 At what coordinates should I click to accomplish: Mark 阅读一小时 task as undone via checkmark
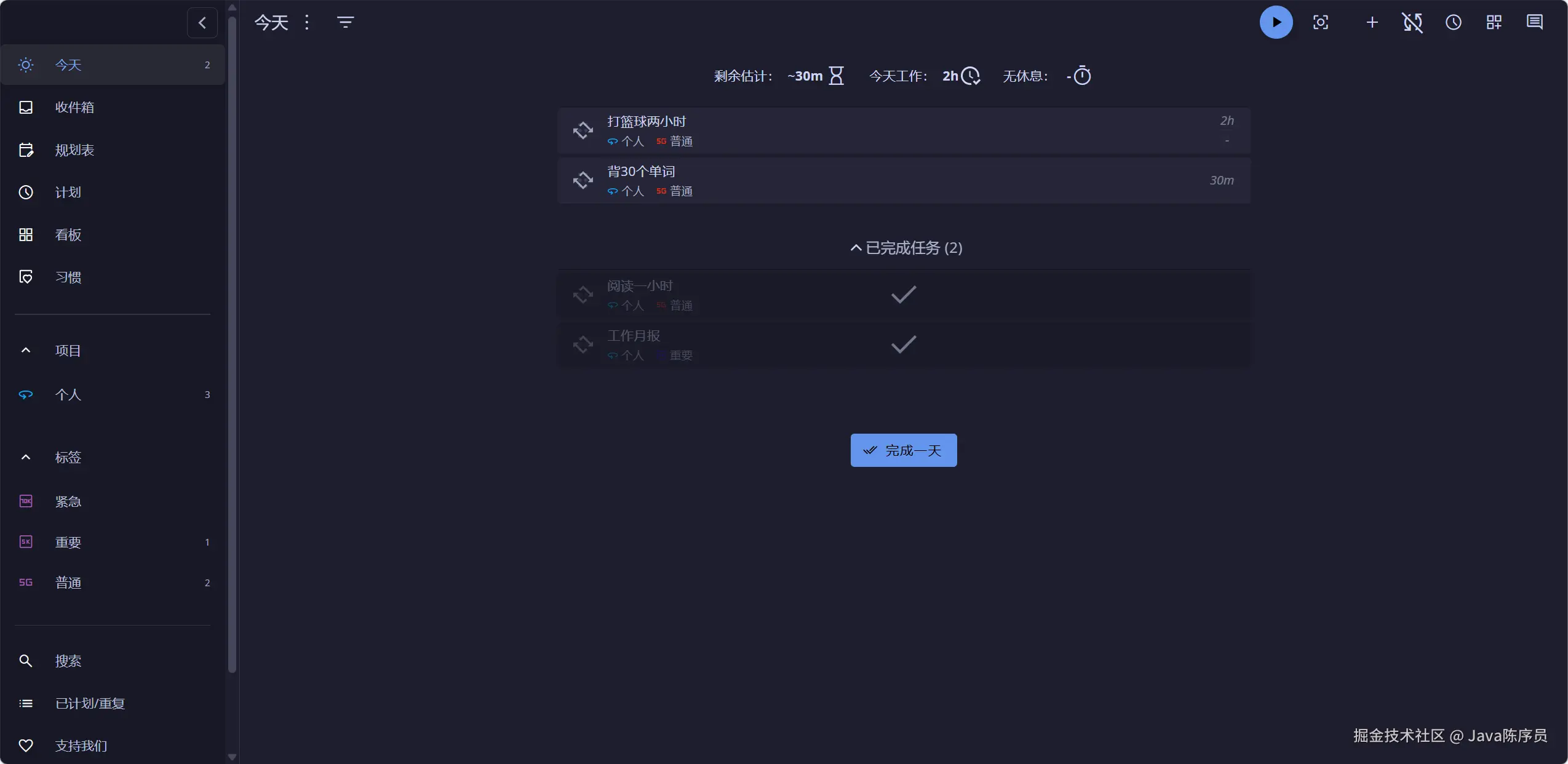coord(903,295)
